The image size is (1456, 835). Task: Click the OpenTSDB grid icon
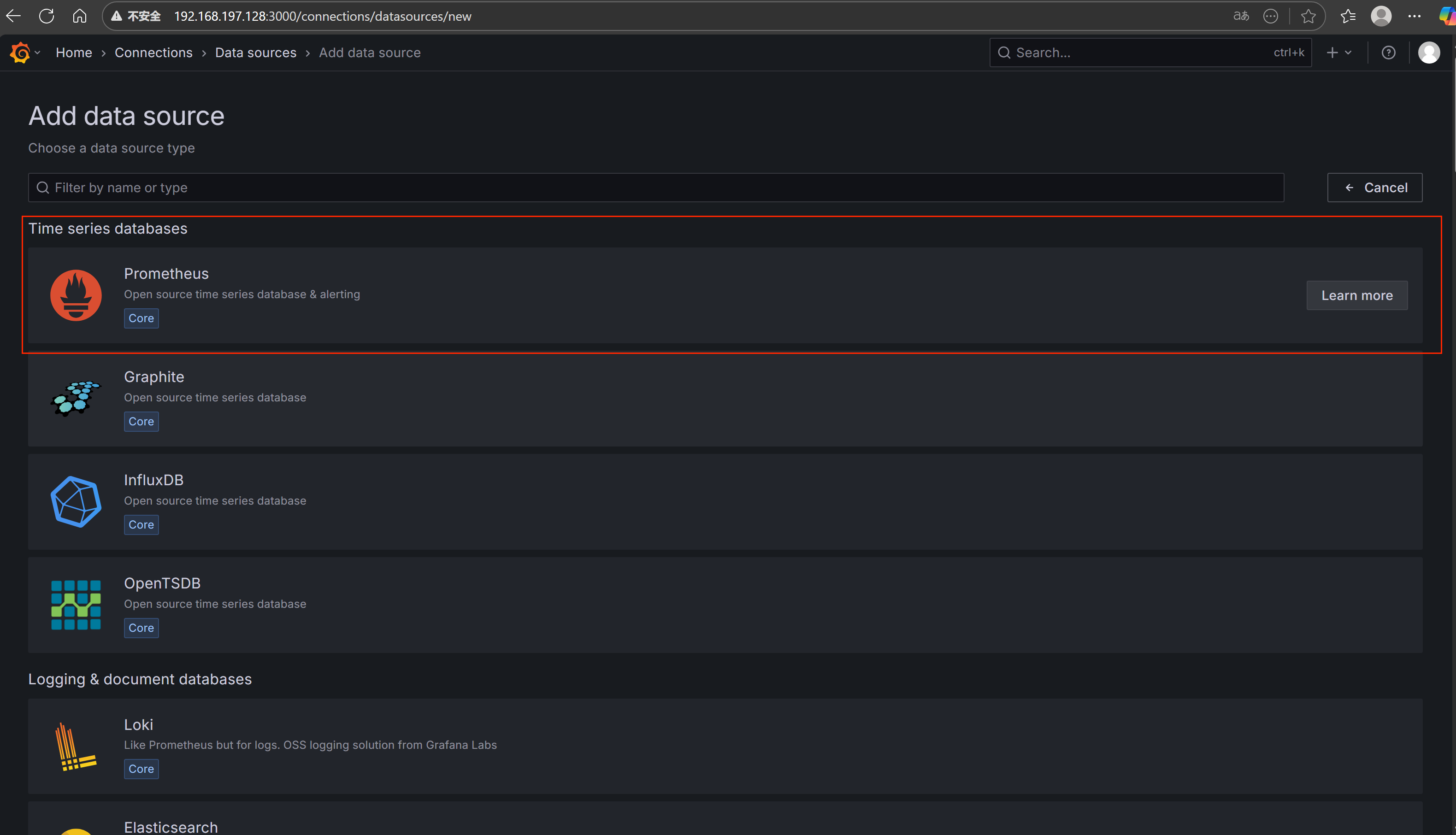76,605
